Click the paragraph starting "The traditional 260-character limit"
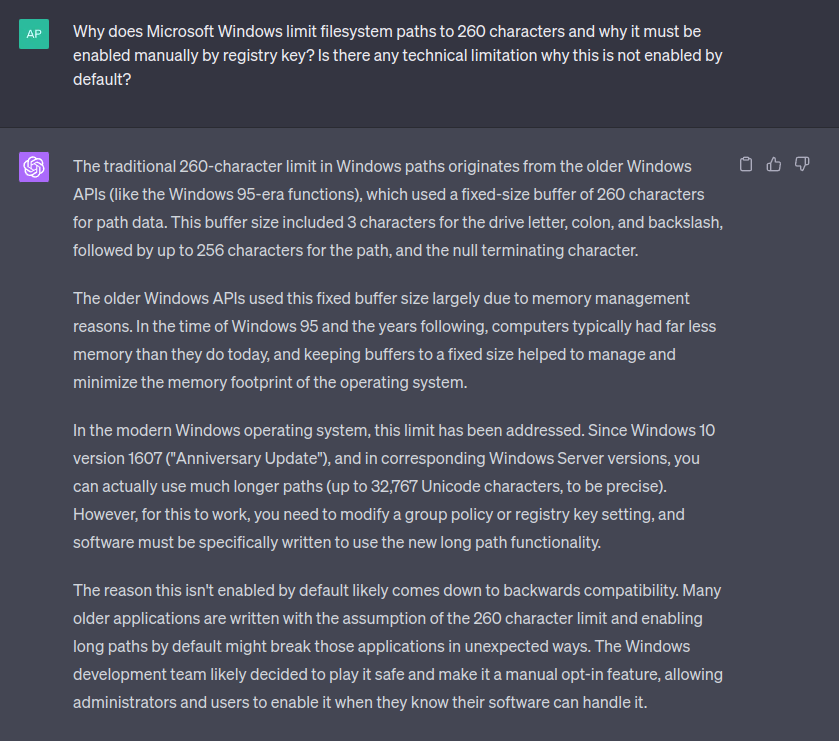Image resolution: width=839 pixels, height=741 pixels. click(x=397, y=208)
